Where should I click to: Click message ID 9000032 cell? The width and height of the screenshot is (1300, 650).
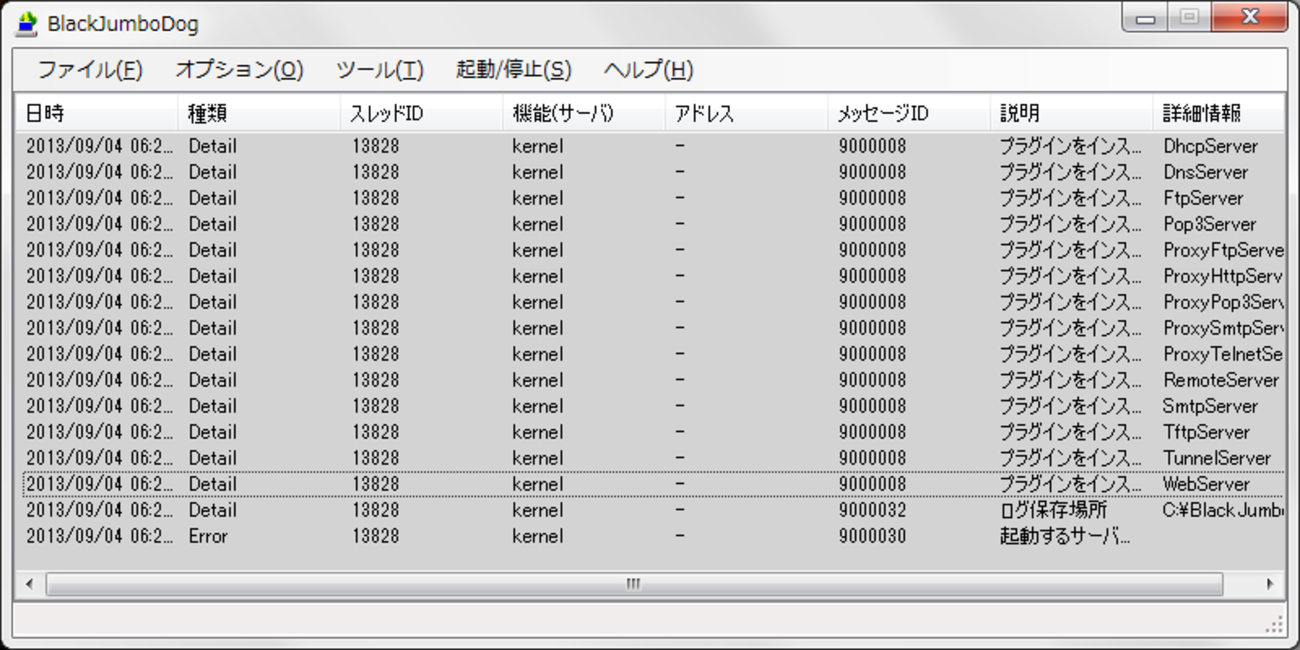click(873, 510)
